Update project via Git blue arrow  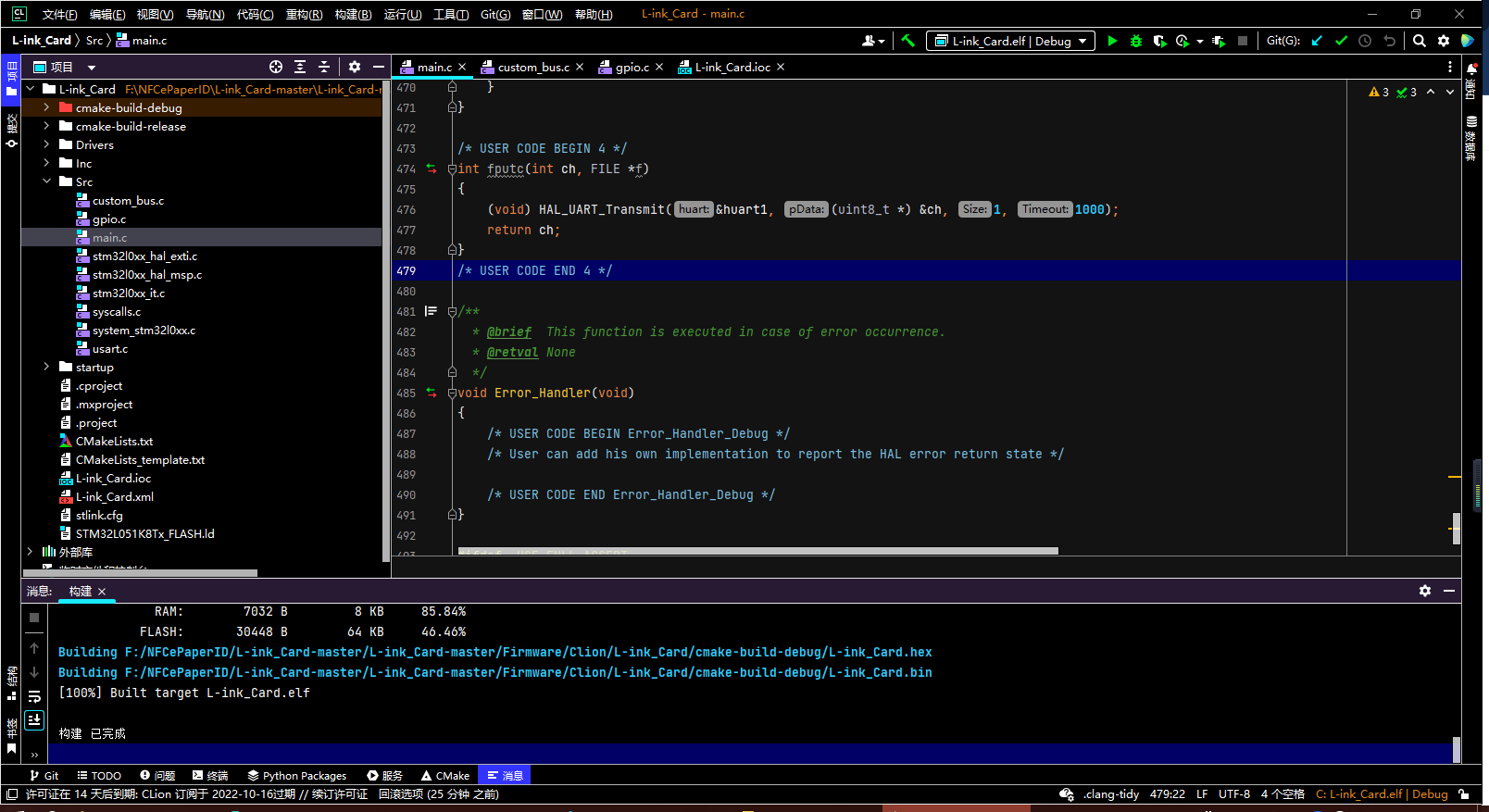1317,41
